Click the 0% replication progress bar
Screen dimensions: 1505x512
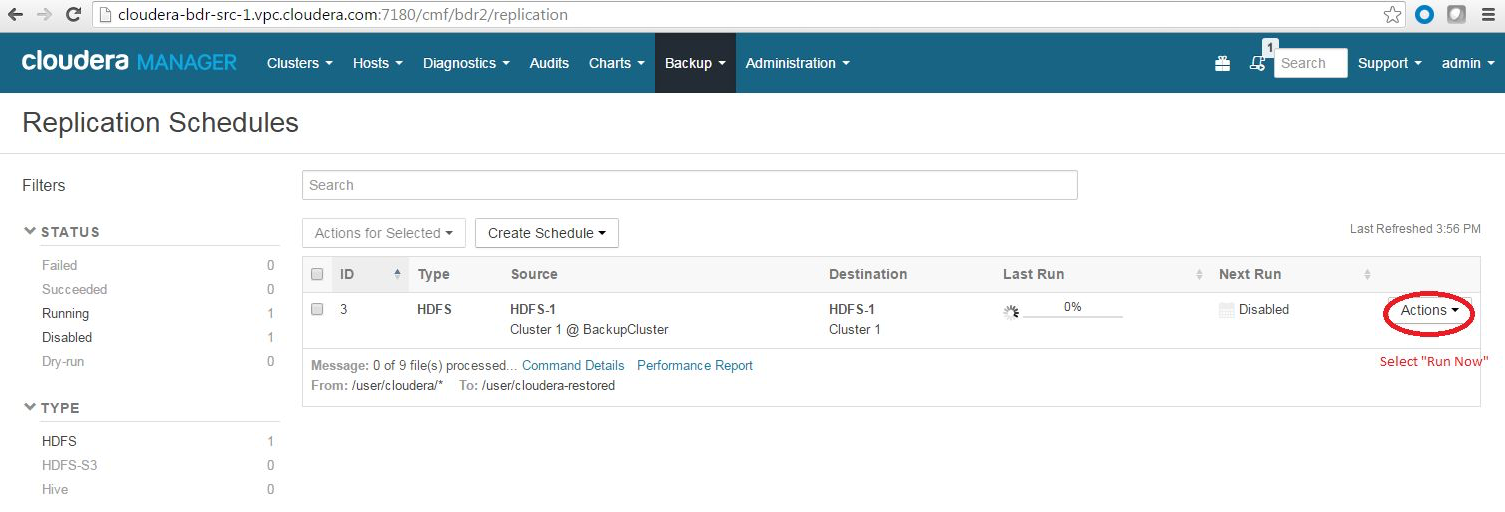point(1073,310)
